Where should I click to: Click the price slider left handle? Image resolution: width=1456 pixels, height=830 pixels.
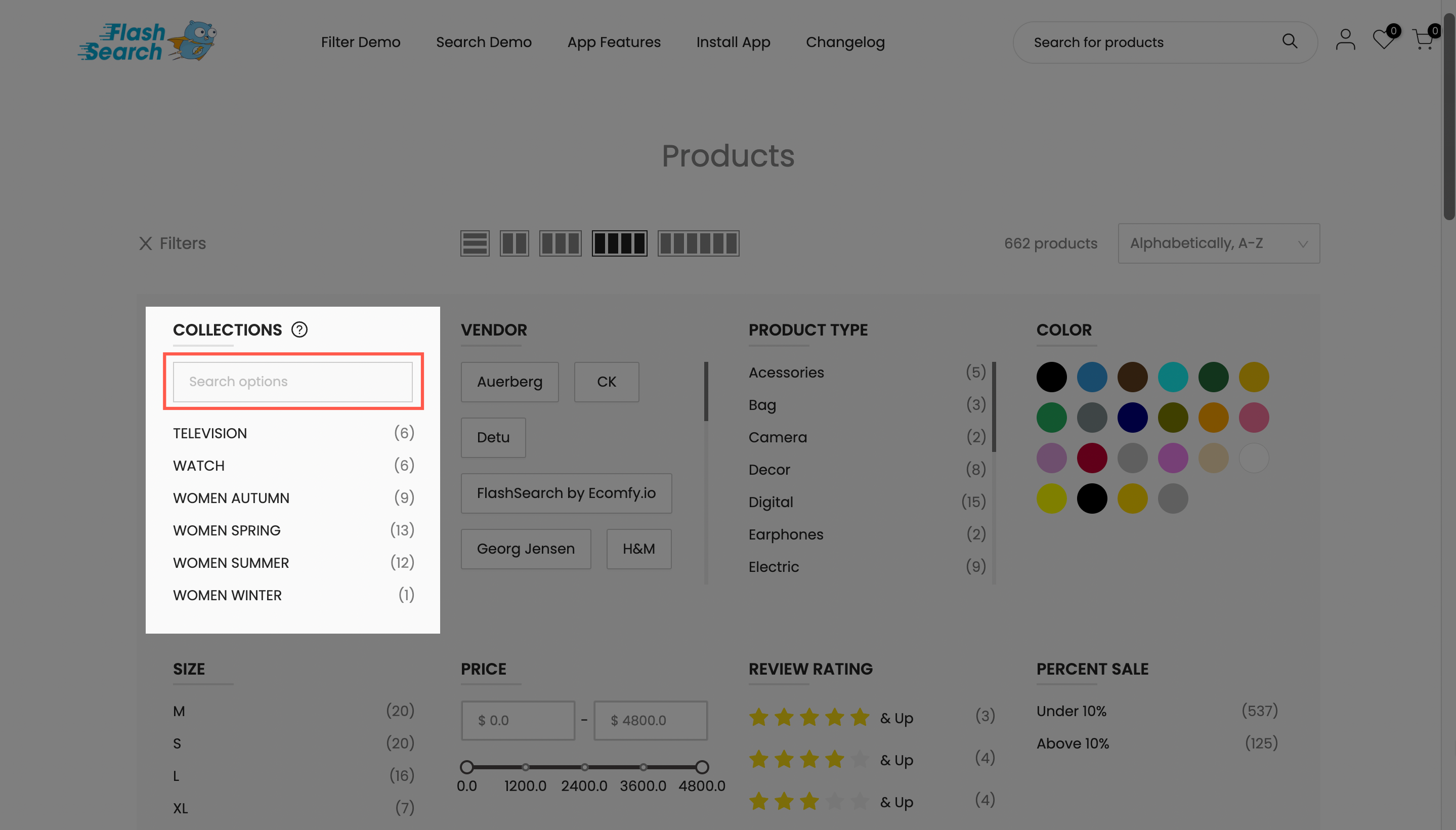[x=467, y=767]
